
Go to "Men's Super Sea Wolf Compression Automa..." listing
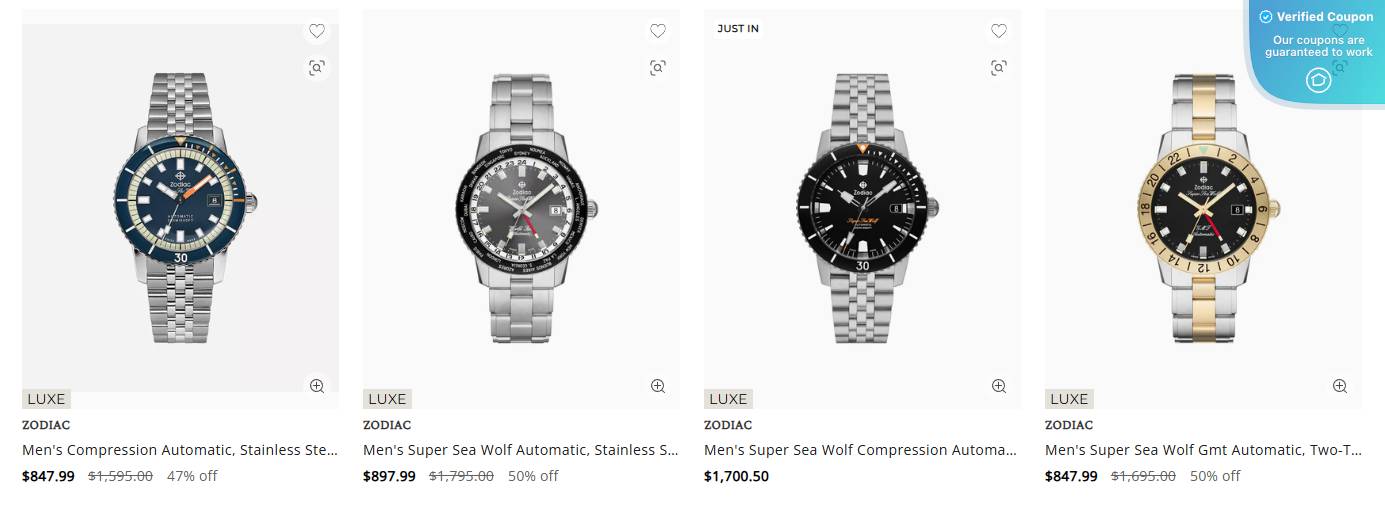click(860, 450)
